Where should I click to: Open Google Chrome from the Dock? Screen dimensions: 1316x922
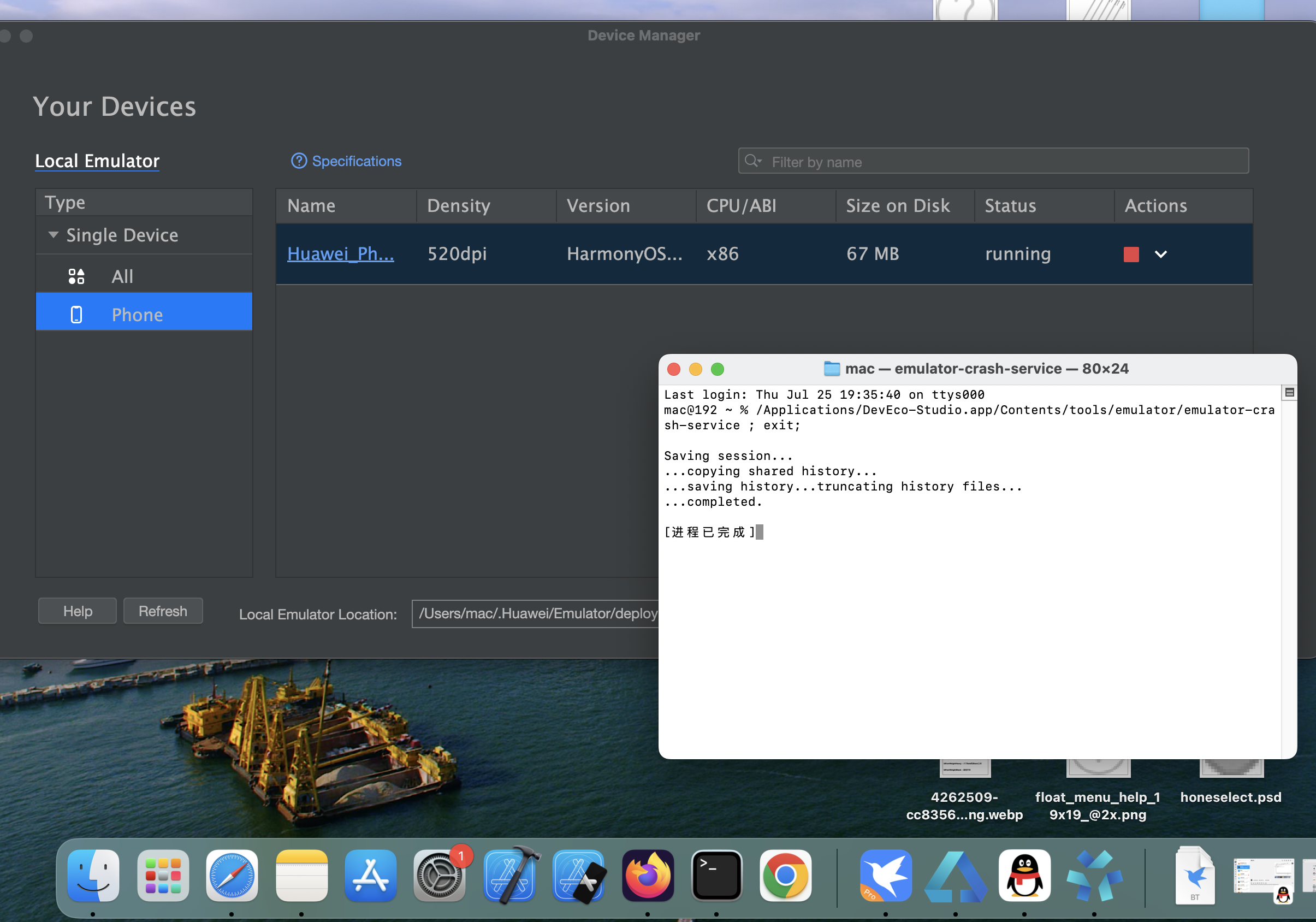786,875
